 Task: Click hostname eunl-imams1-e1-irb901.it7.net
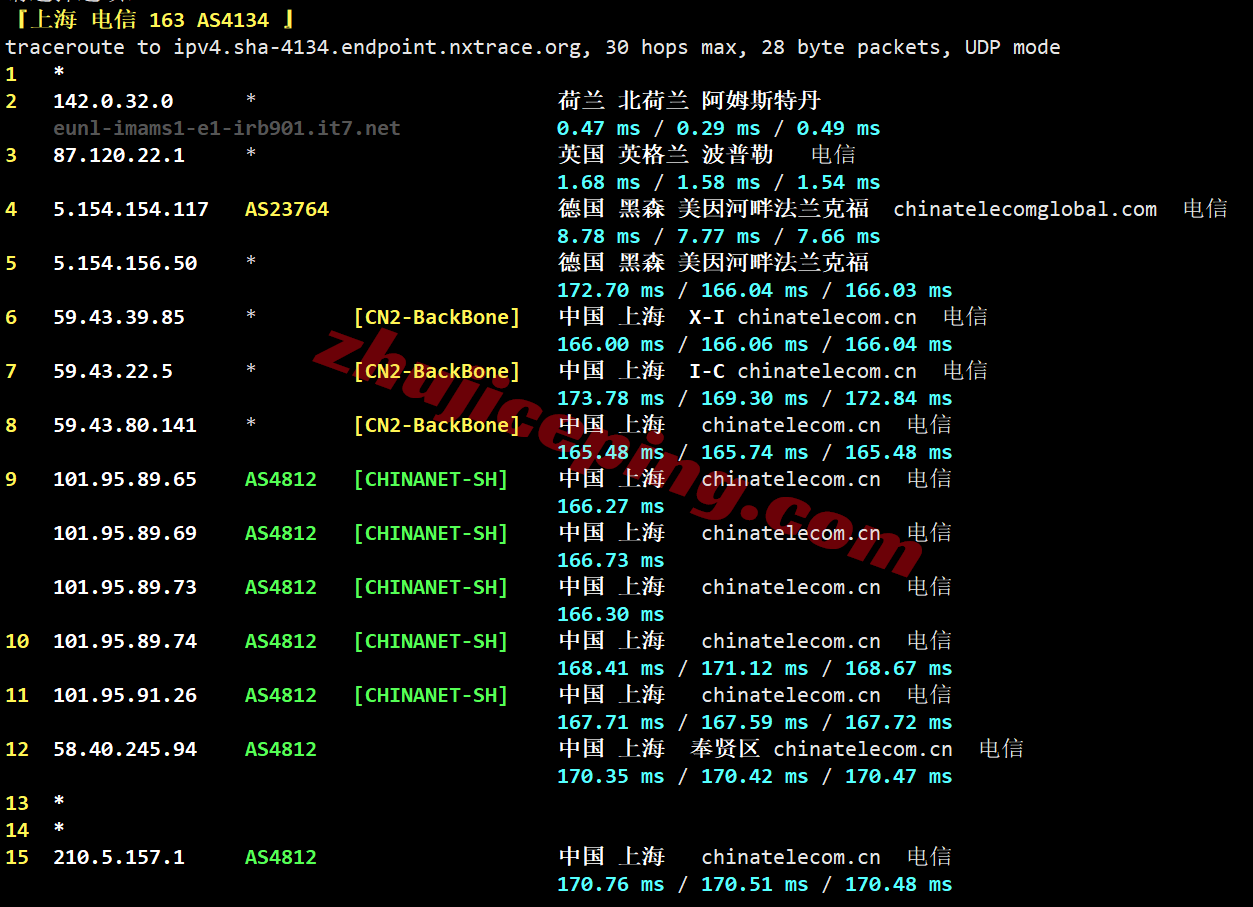click(x=227, y=128)
